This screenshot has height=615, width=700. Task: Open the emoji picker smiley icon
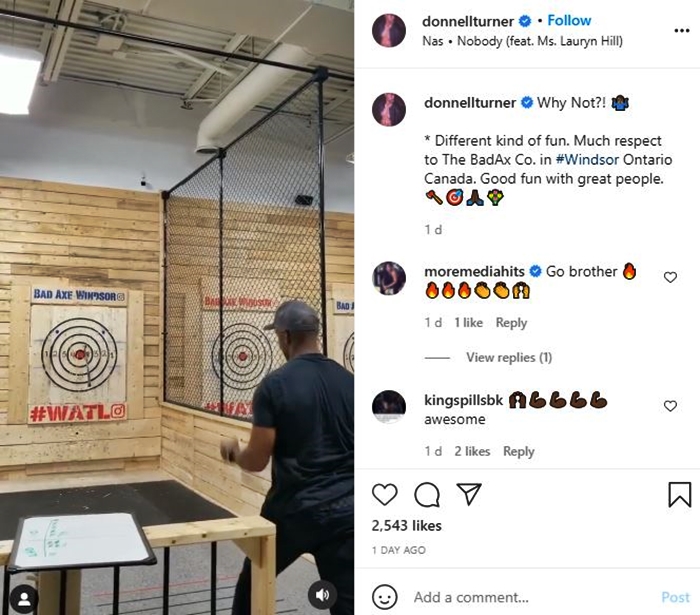pyautogui.click(x=384, y=597)
